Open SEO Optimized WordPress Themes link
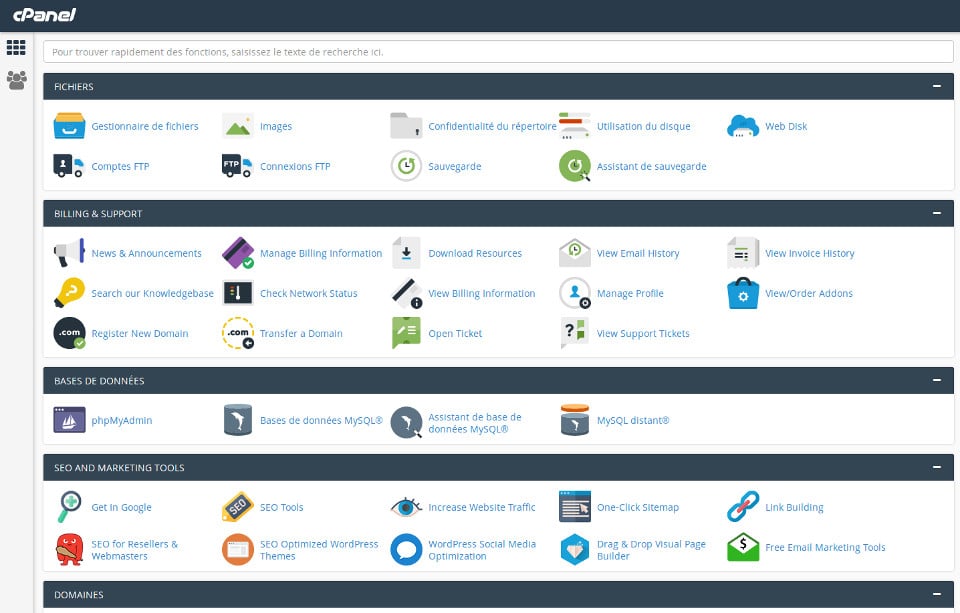Viewport: 960px width, 613px height. [x=319, y=550]
